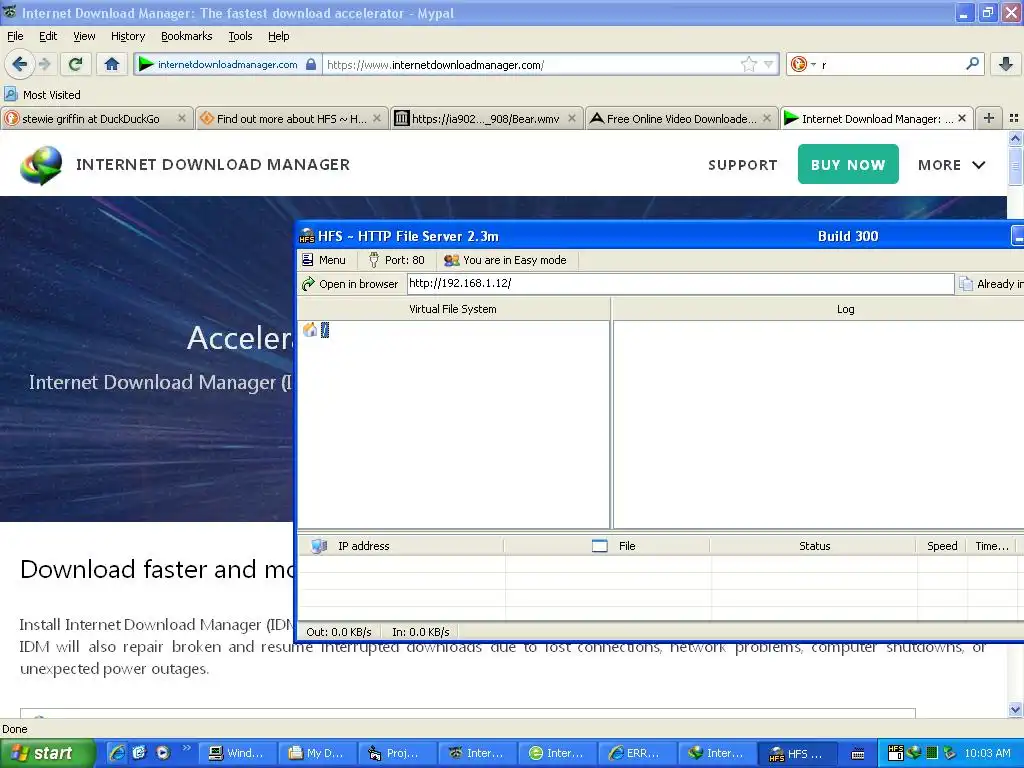The height and width of the screenshot is (768, 1024).
Task: Switch to stewie griffin at DuckDuckGo tab
Action: click(90, 118)
